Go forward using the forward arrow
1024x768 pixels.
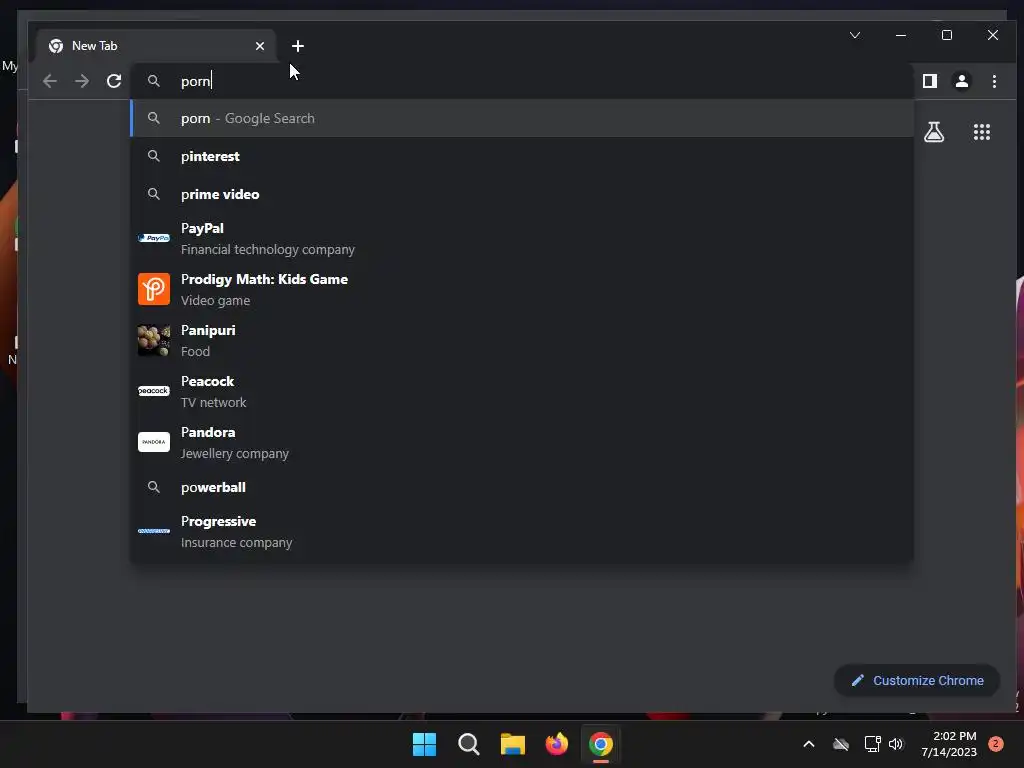coord(82,81)
